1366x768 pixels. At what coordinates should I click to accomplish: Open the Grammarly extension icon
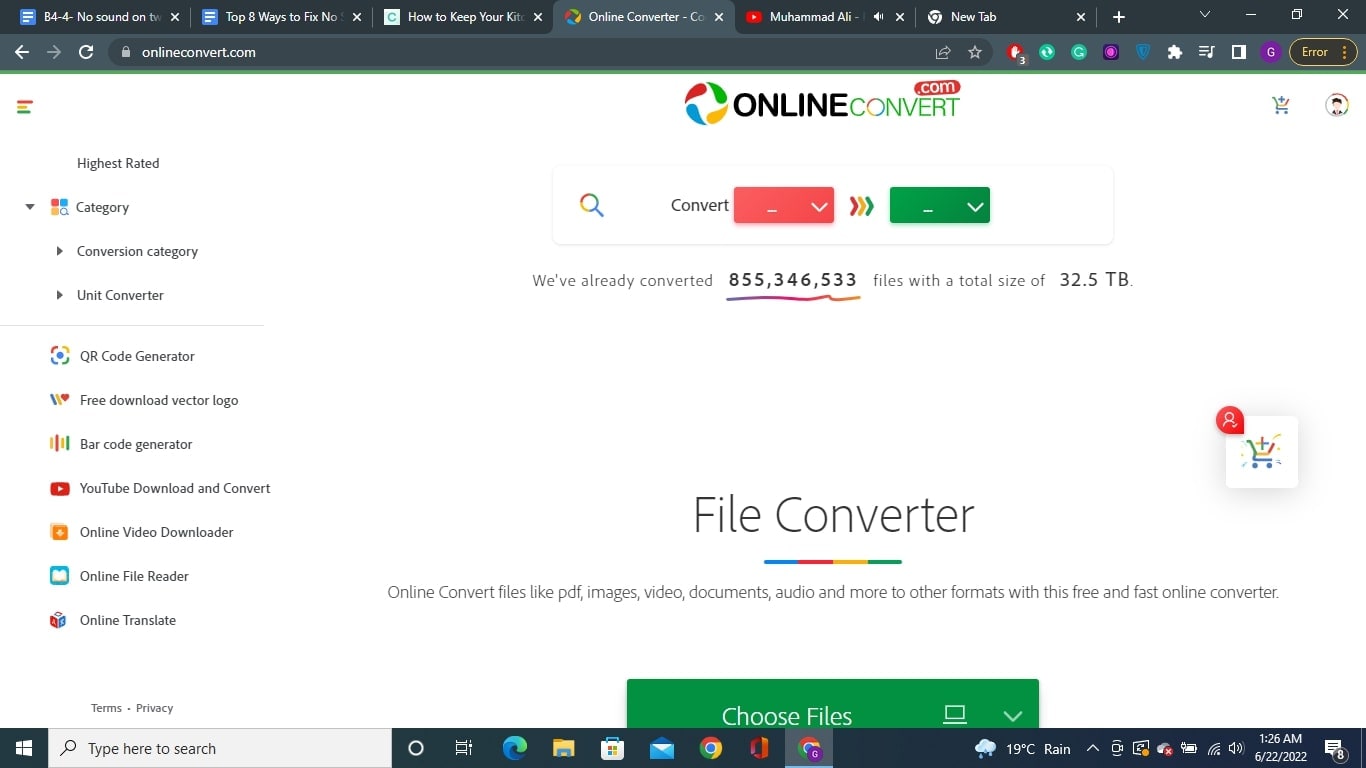coord(1079,52)
